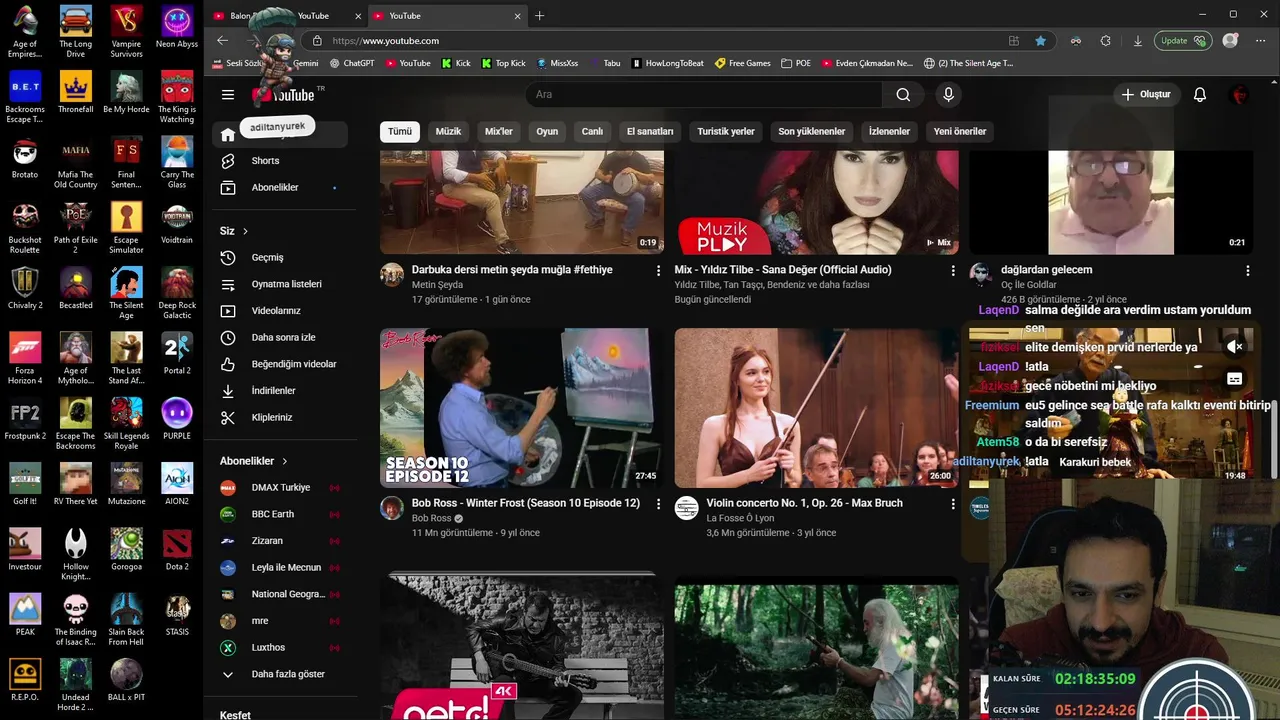Select the İzlenenler filter chip
The width and height of the screenshot is (1280, 720).
[x=889, y=131]
